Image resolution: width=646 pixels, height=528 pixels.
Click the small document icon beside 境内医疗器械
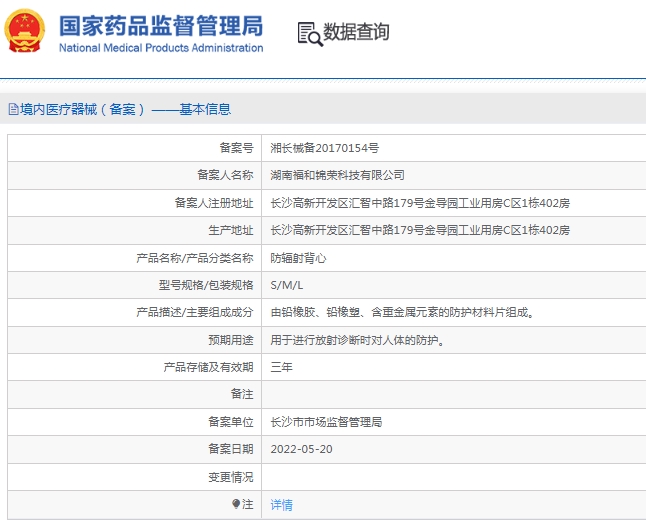tap(14, 109)
